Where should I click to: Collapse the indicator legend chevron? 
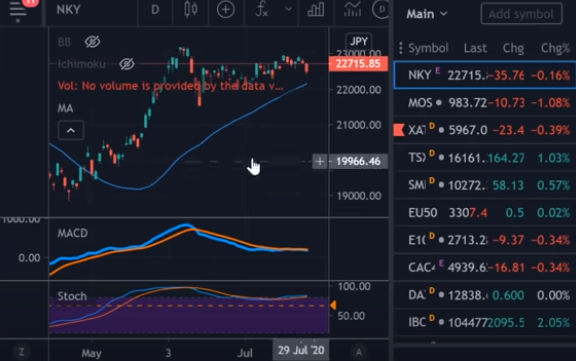71,130
